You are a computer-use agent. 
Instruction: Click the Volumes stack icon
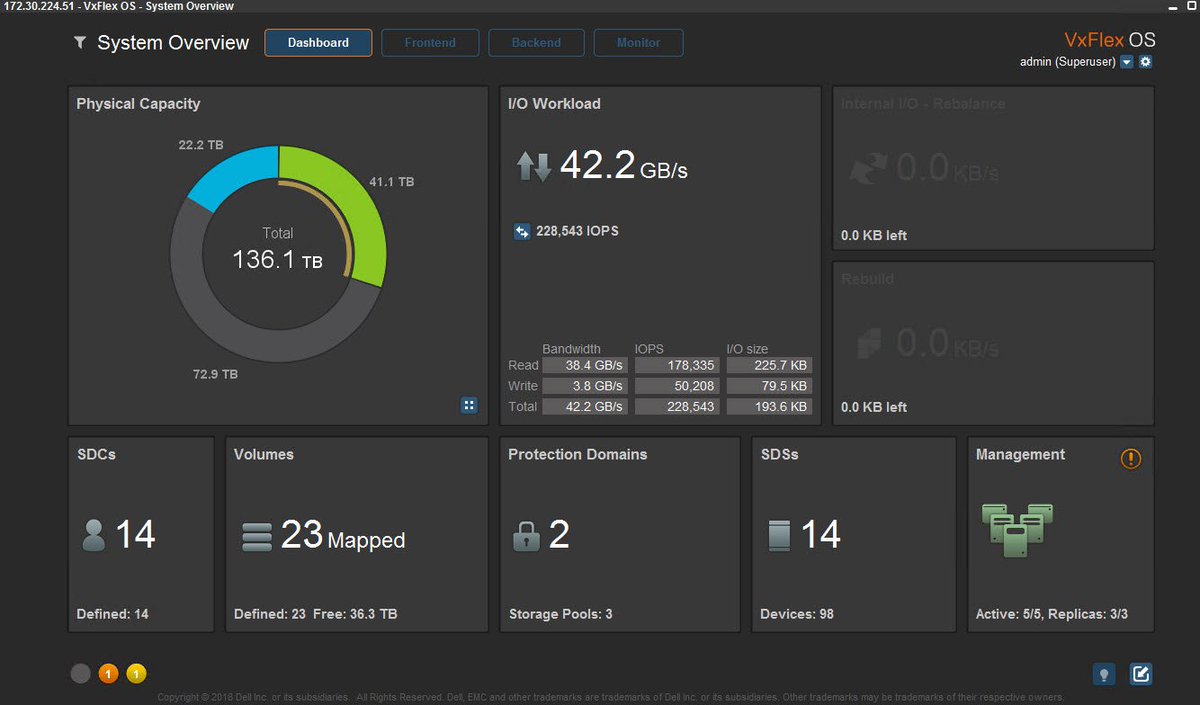(x=257, y=537)
